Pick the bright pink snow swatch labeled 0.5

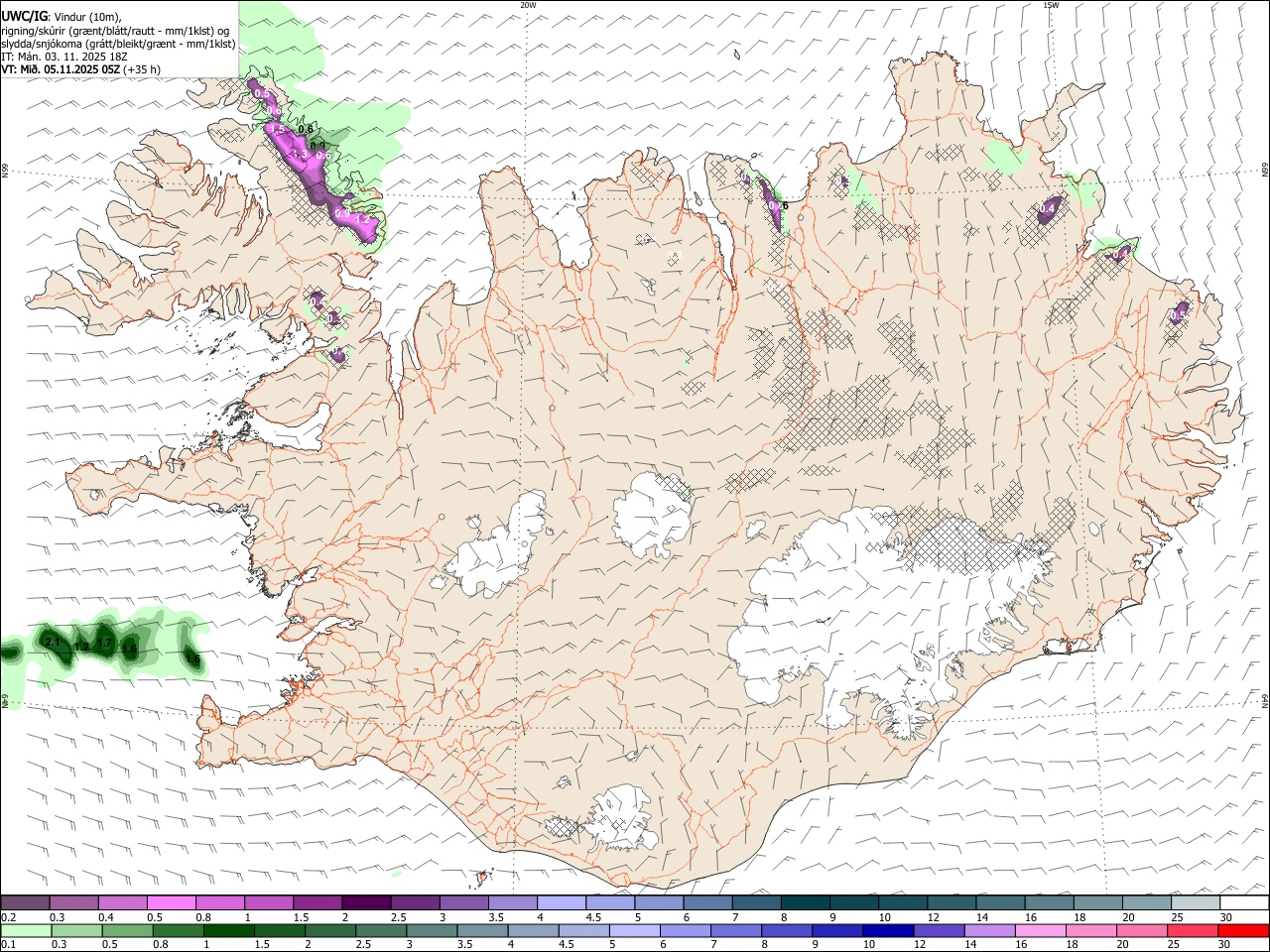(171, 902)
